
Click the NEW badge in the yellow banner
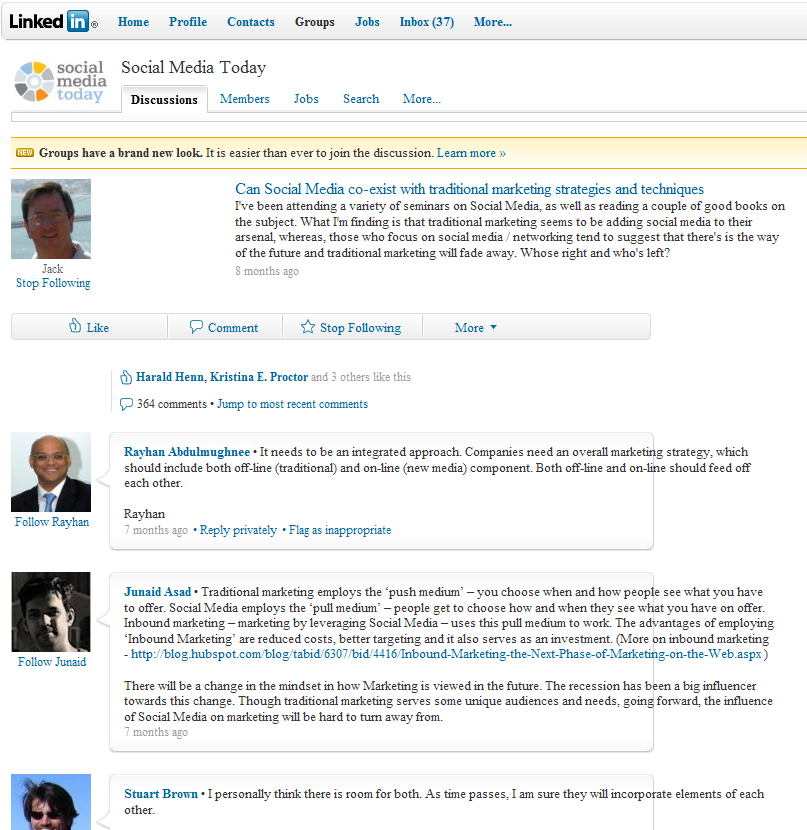point(25,152)
